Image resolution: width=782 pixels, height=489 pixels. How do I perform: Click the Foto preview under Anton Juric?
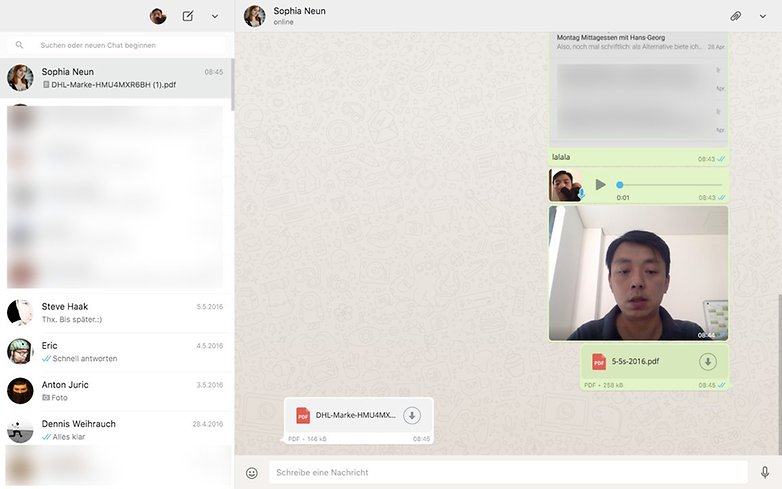pos(55,398)
